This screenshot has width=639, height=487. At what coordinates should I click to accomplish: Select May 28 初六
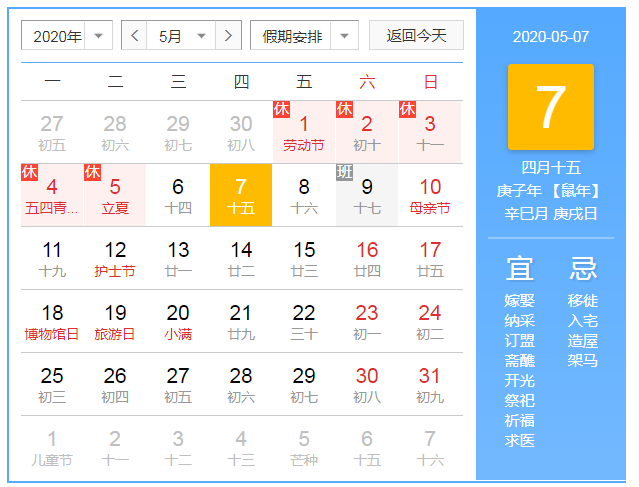(x=241, y=384)
